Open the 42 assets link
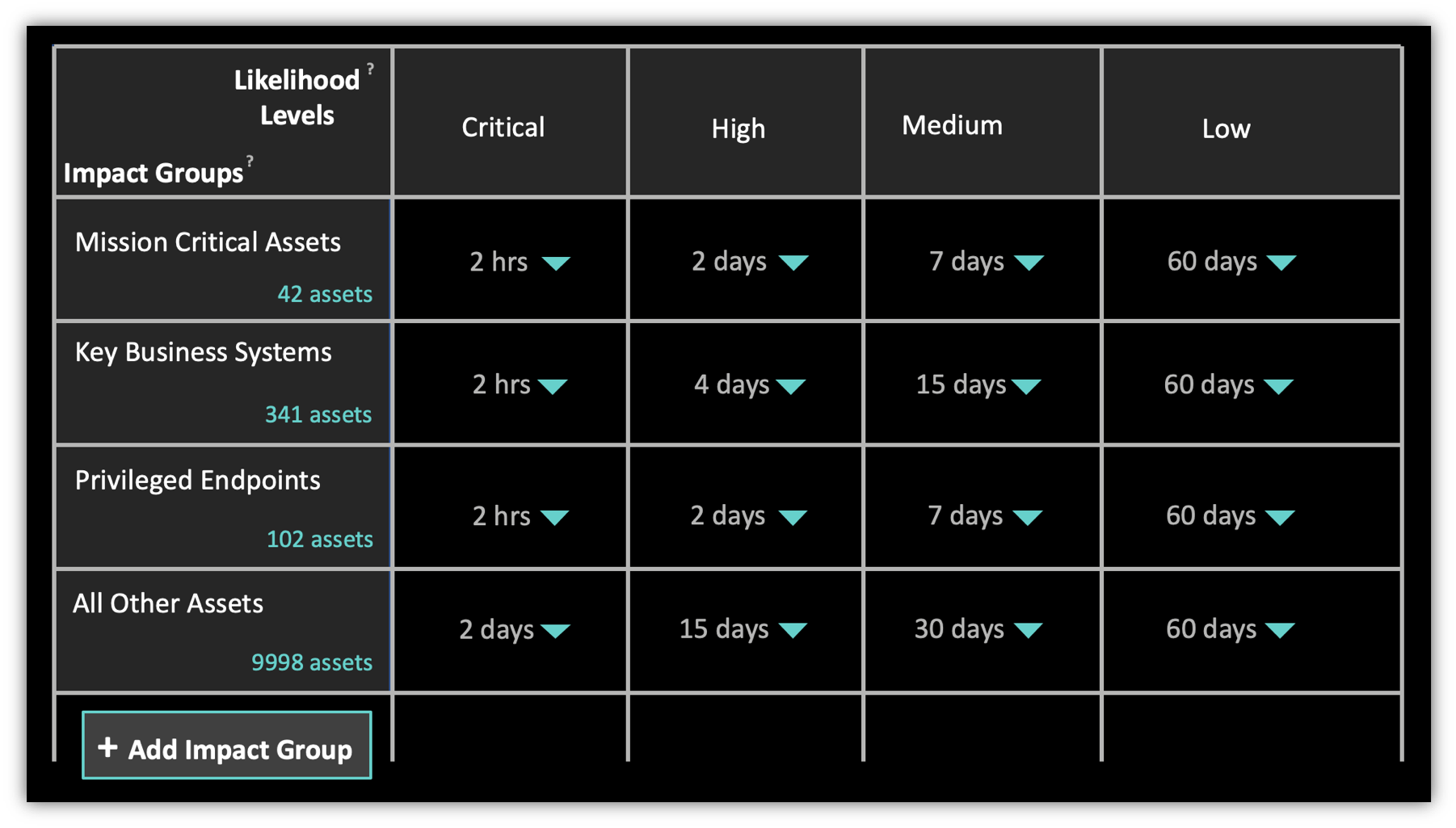Screen dimensions: 1456x828 [325, 294]
